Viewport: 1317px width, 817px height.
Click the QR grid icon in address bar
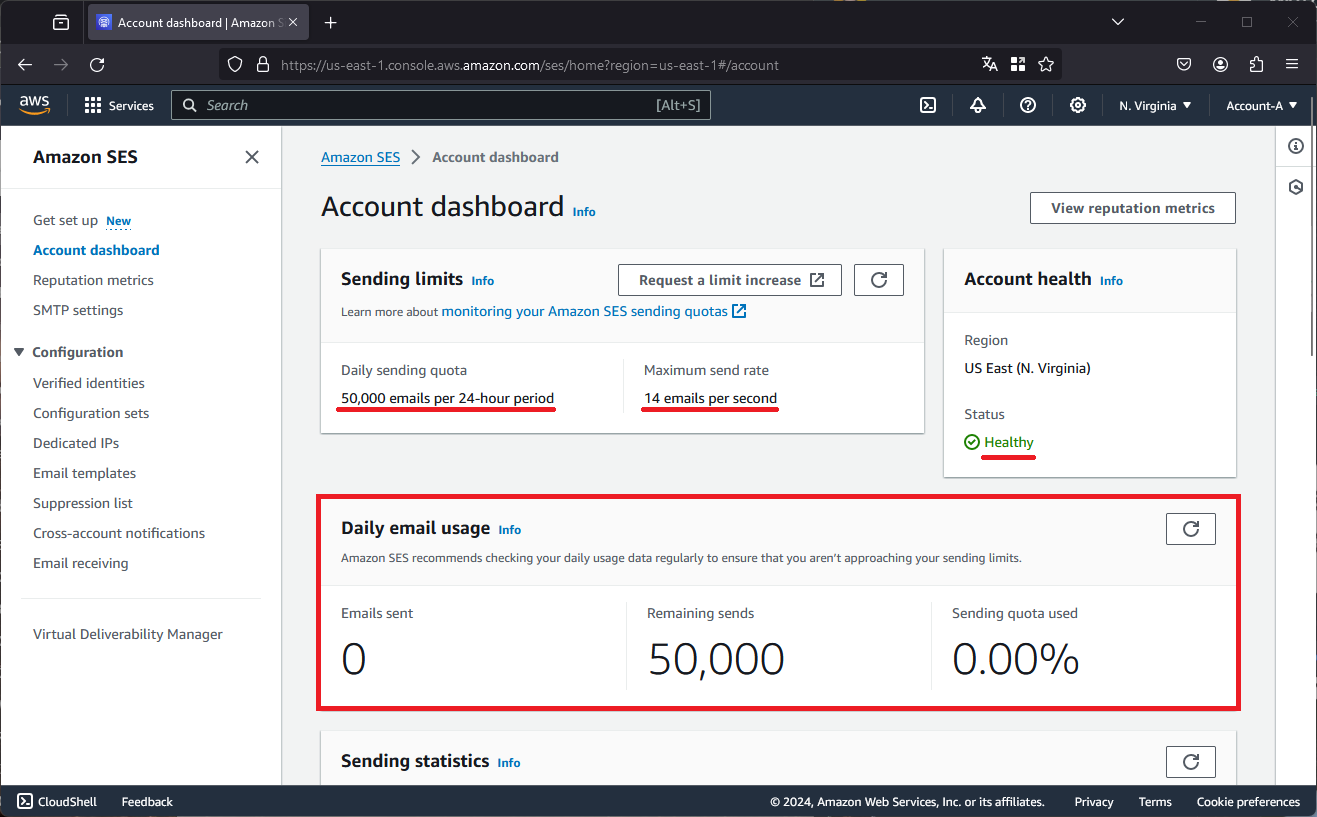point(1018,65)
